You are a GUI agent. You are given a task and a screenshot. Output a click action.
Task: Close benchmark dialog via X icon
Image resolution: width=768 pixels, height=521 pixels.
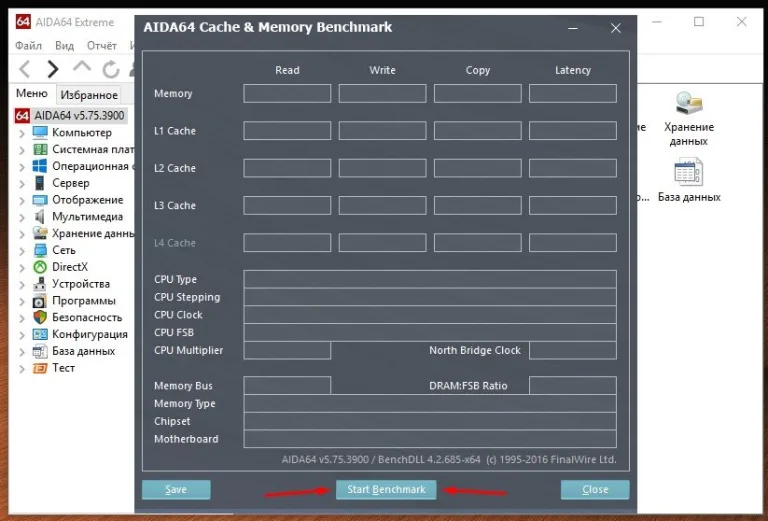pyautogui.click(x=616, y=28)
